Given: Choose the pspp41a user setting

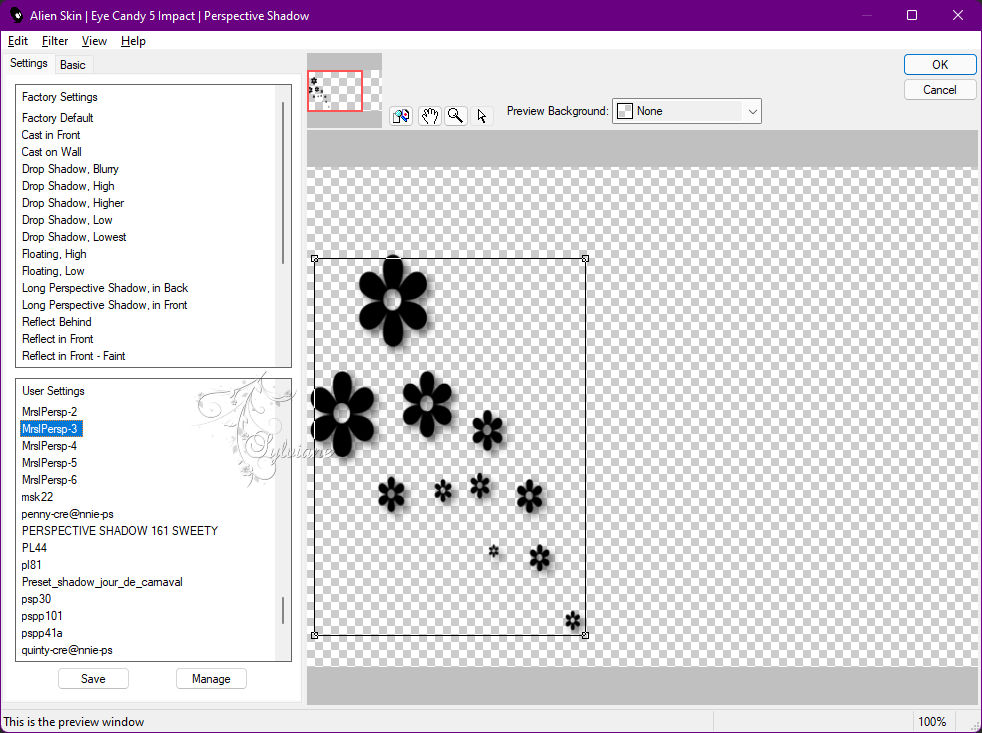Looking at the screenshot, I should pos(42,633).
